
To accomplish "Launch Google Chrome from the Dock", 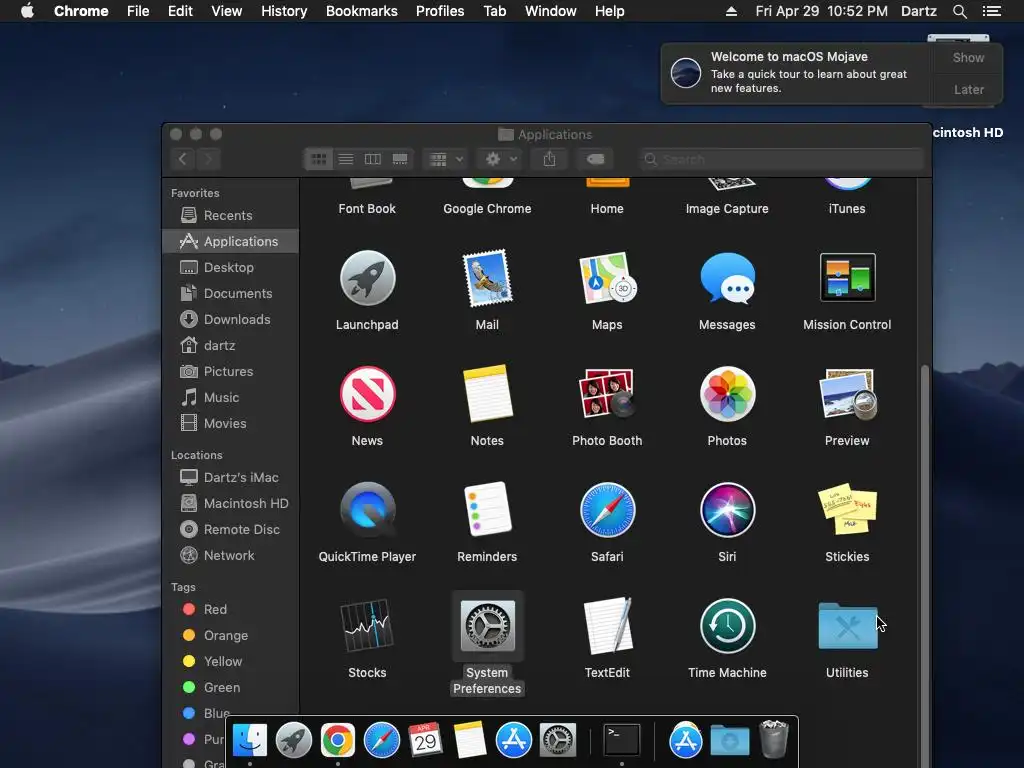I will pos(338,740).
